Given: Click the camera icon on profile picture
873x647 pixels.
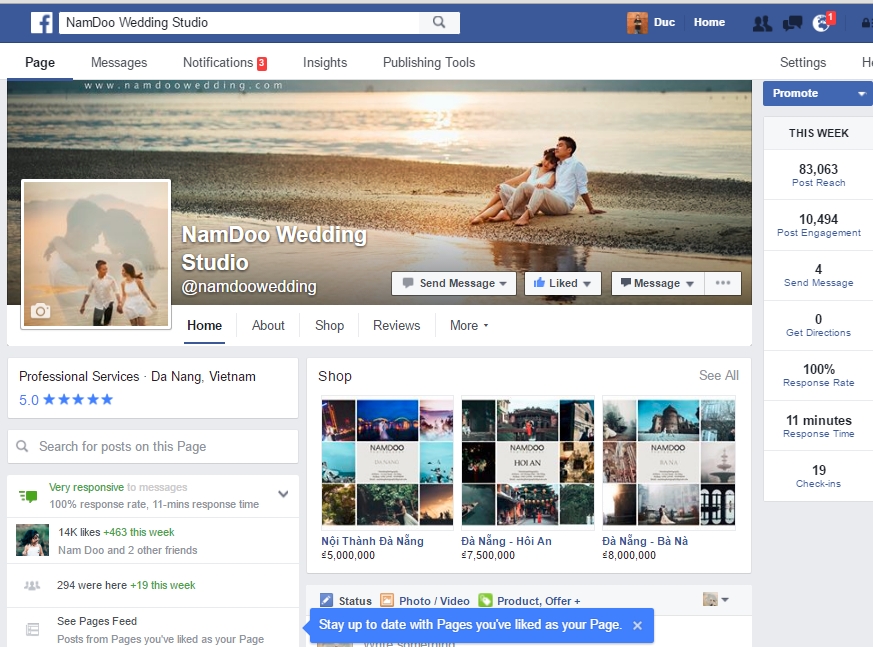Looking at the screenshot, I should 41,311.
